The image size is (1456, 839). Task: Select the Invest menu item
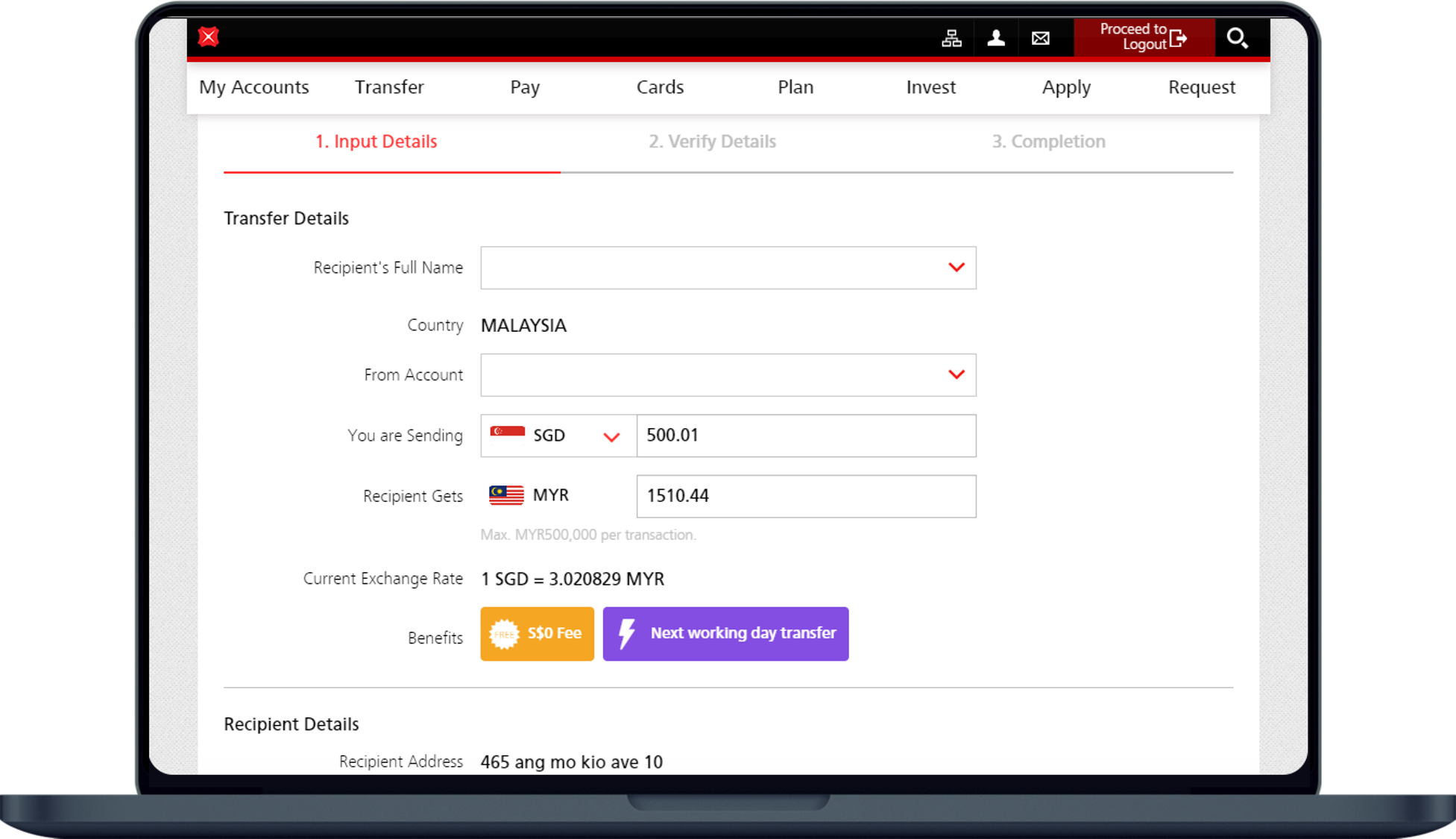pyautogui.click(x=930, y=87)
